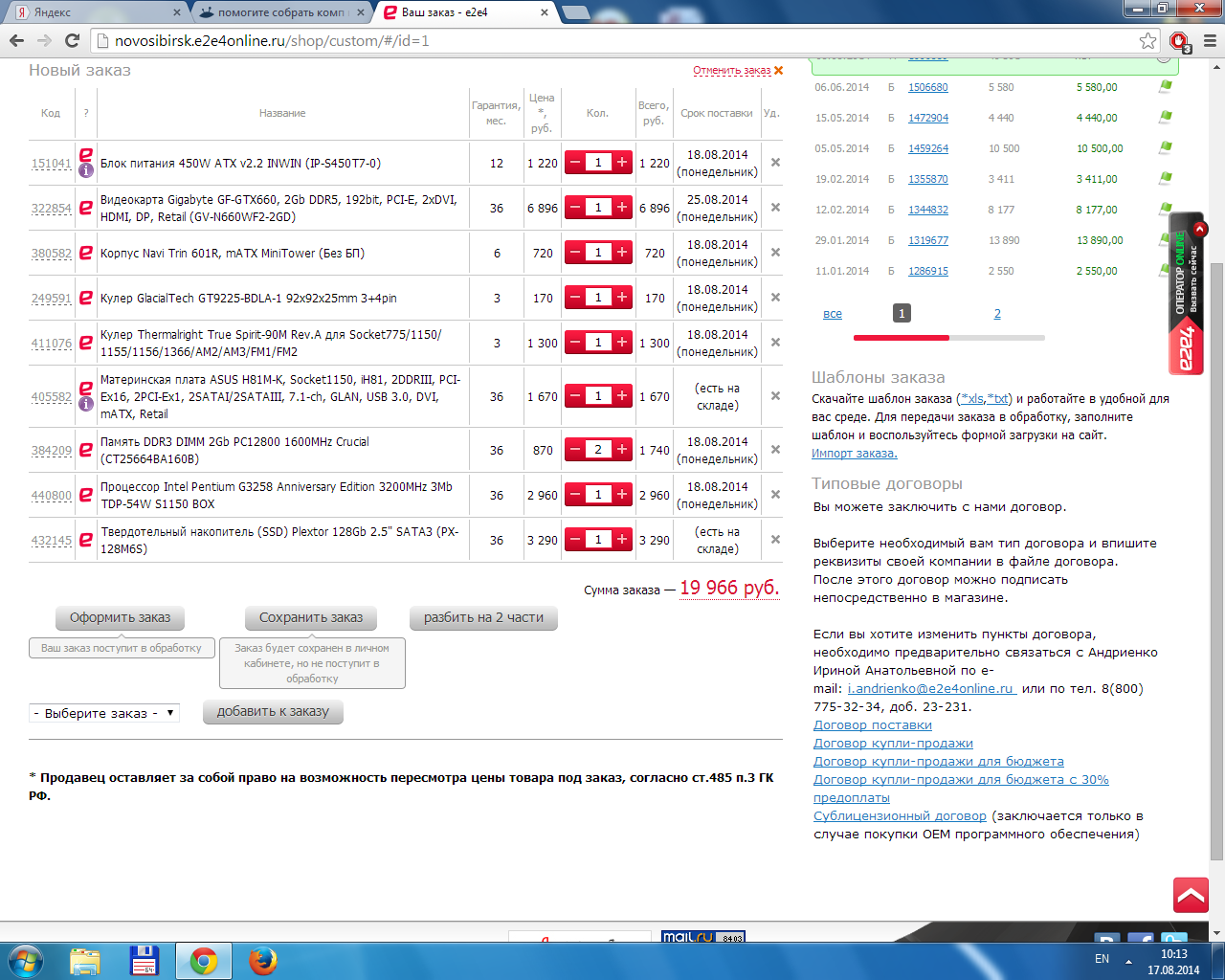This screenshot has height=980, width=1225.
Task: Reload the page
Action: pos(72,40)
